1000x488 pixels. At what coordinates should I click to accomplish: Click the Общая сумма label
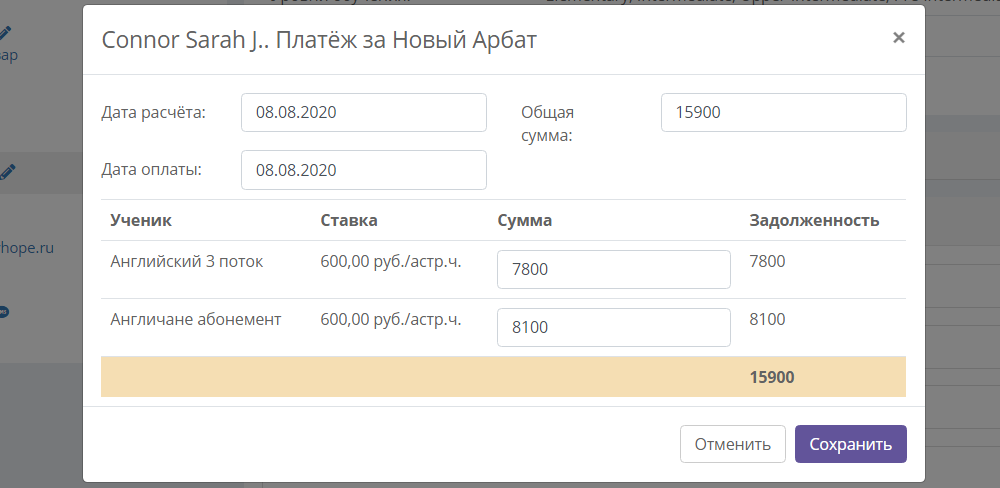click(x=548, y=124)
